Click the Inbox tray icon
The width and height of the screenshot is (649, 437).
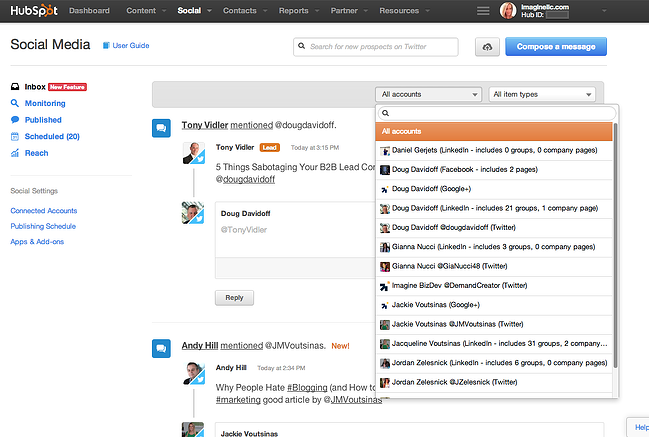pyautogui.click(x=15, y=86)
